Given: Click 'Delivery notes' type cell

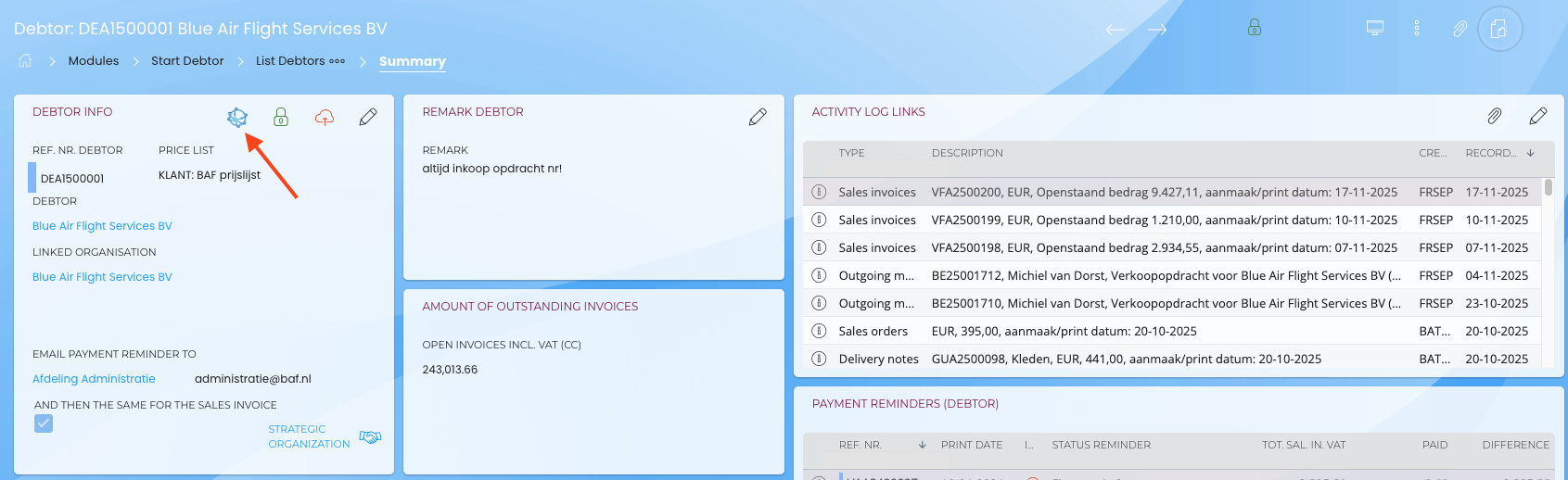Looking at the screenshot, I should [x=878, y=359].
